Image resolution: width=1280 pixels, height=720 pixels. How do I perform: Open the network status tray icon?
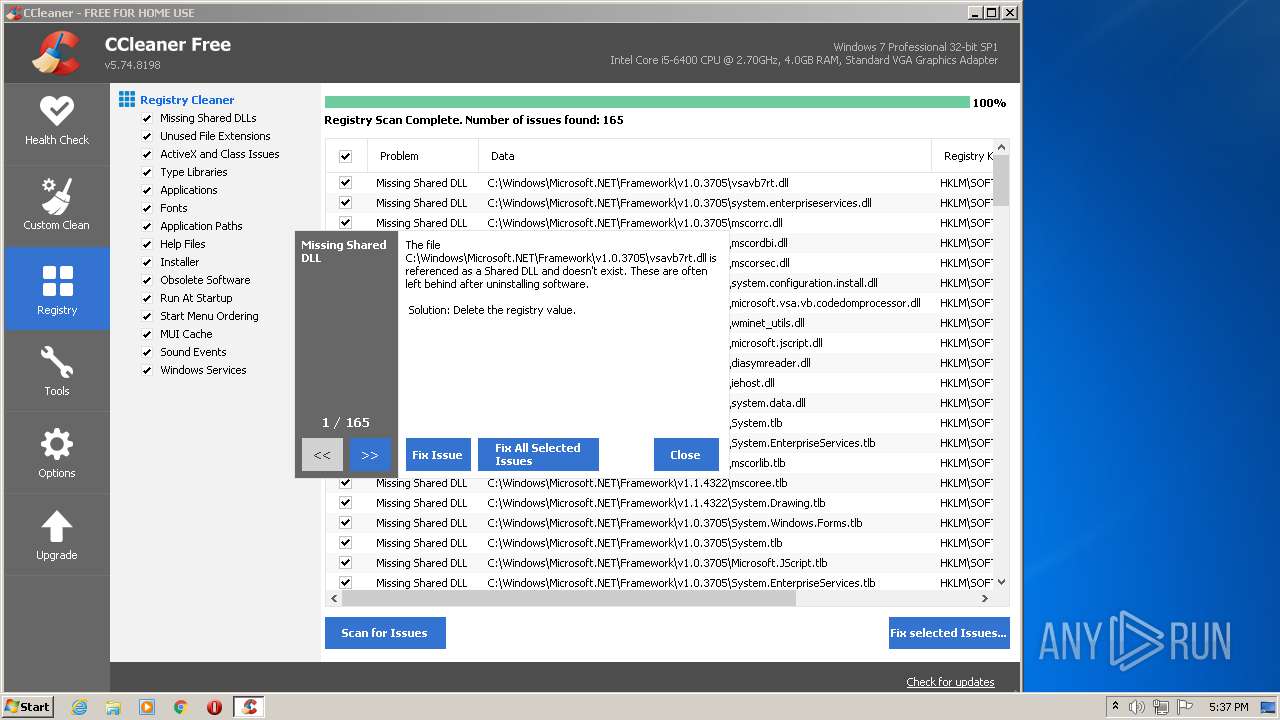[1161, 707]
